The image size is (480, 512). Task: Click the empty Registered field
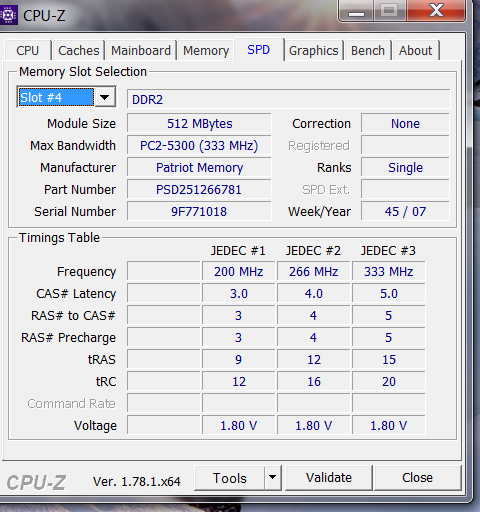tap(405, 146)
